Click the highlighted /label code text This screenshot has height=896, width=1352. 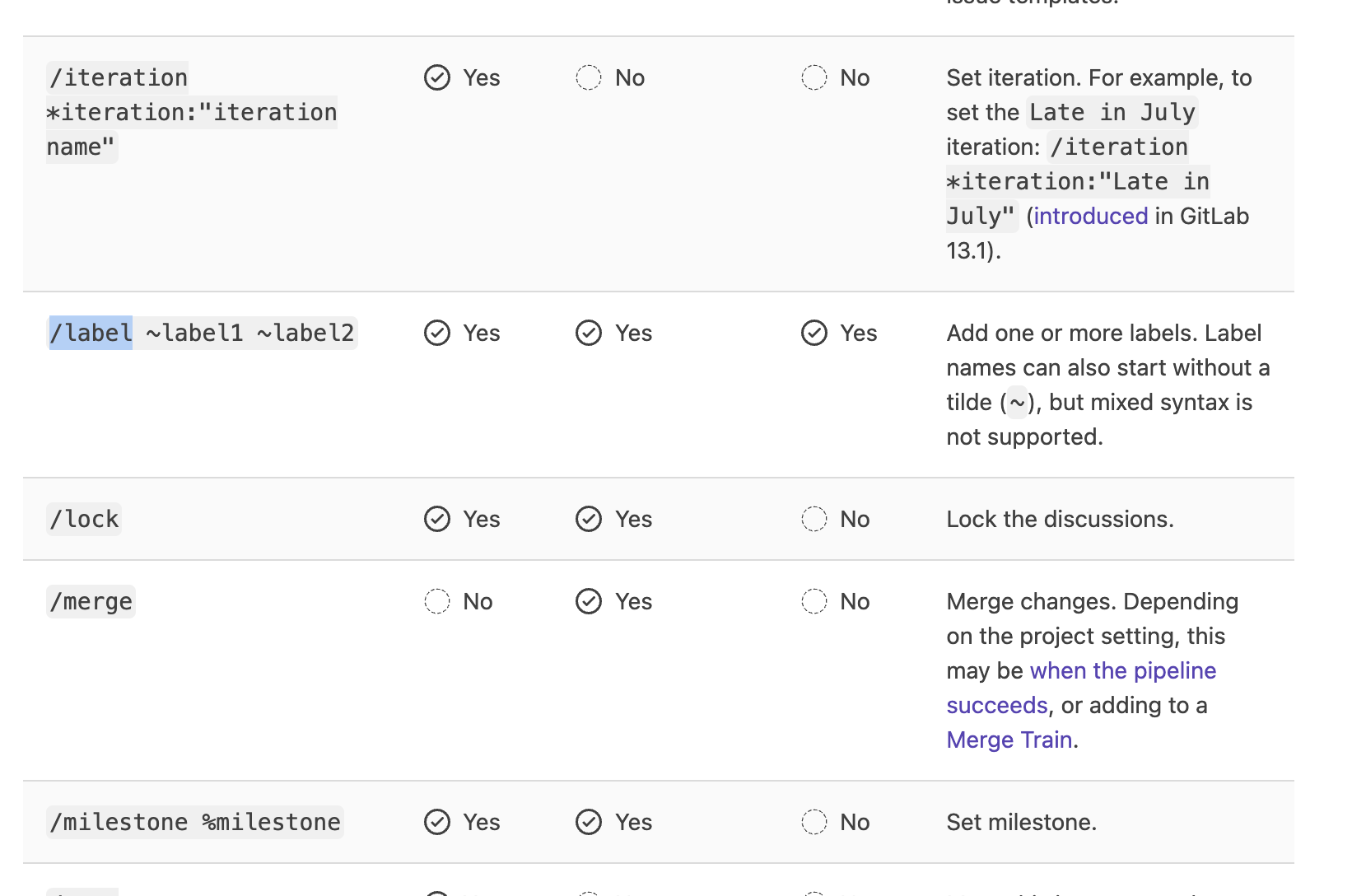[x=90, y=334]
